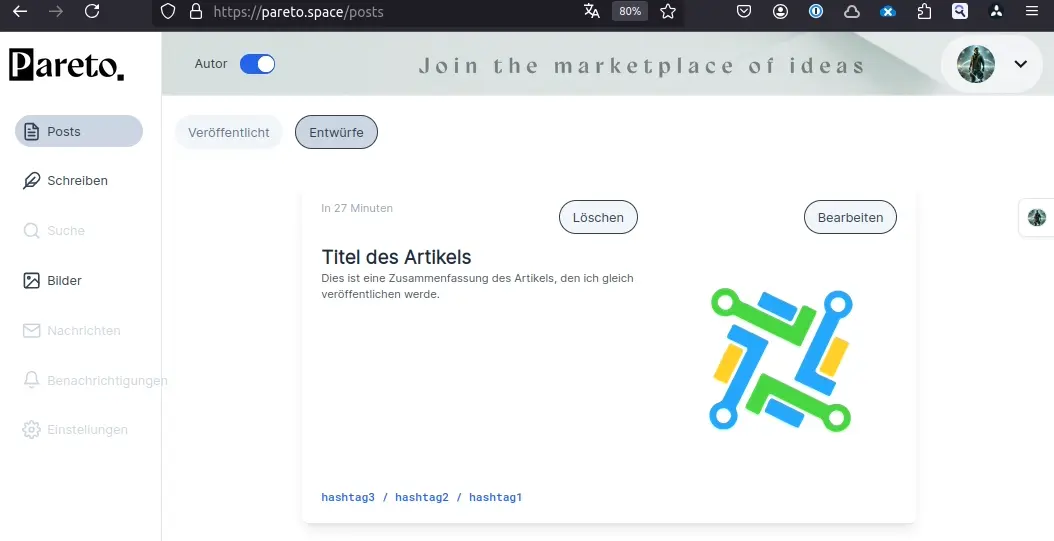Click the Suche magnifier icon
This screenshot has height=541, width=1054.
point(31,231)
